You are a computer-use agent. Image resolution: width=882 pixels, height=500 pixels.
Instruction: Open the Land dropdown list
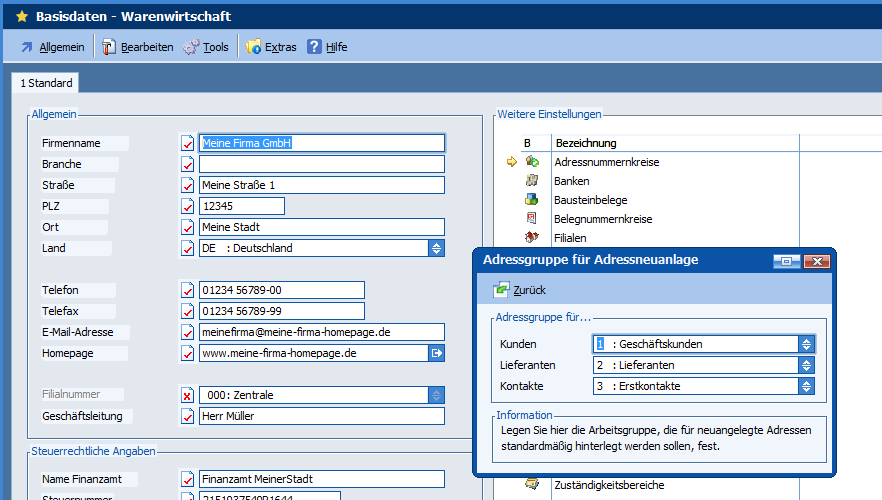[436, 248]
